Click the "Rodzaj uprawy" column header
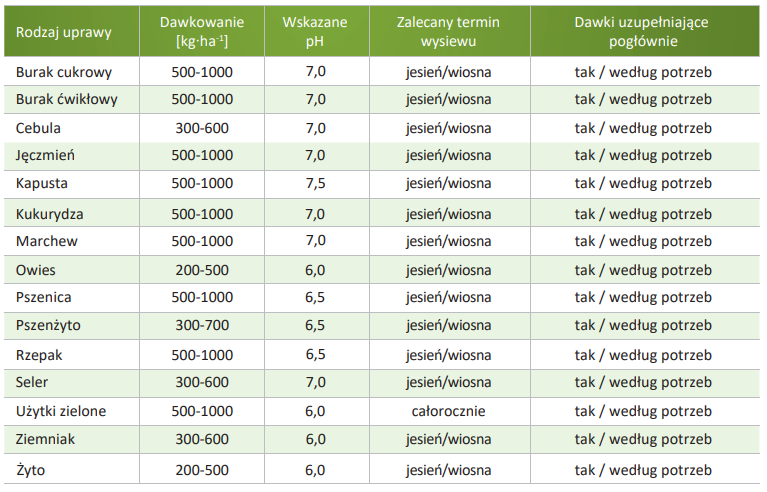This screenshot has height=492, width=767. (x=64, y=31)
